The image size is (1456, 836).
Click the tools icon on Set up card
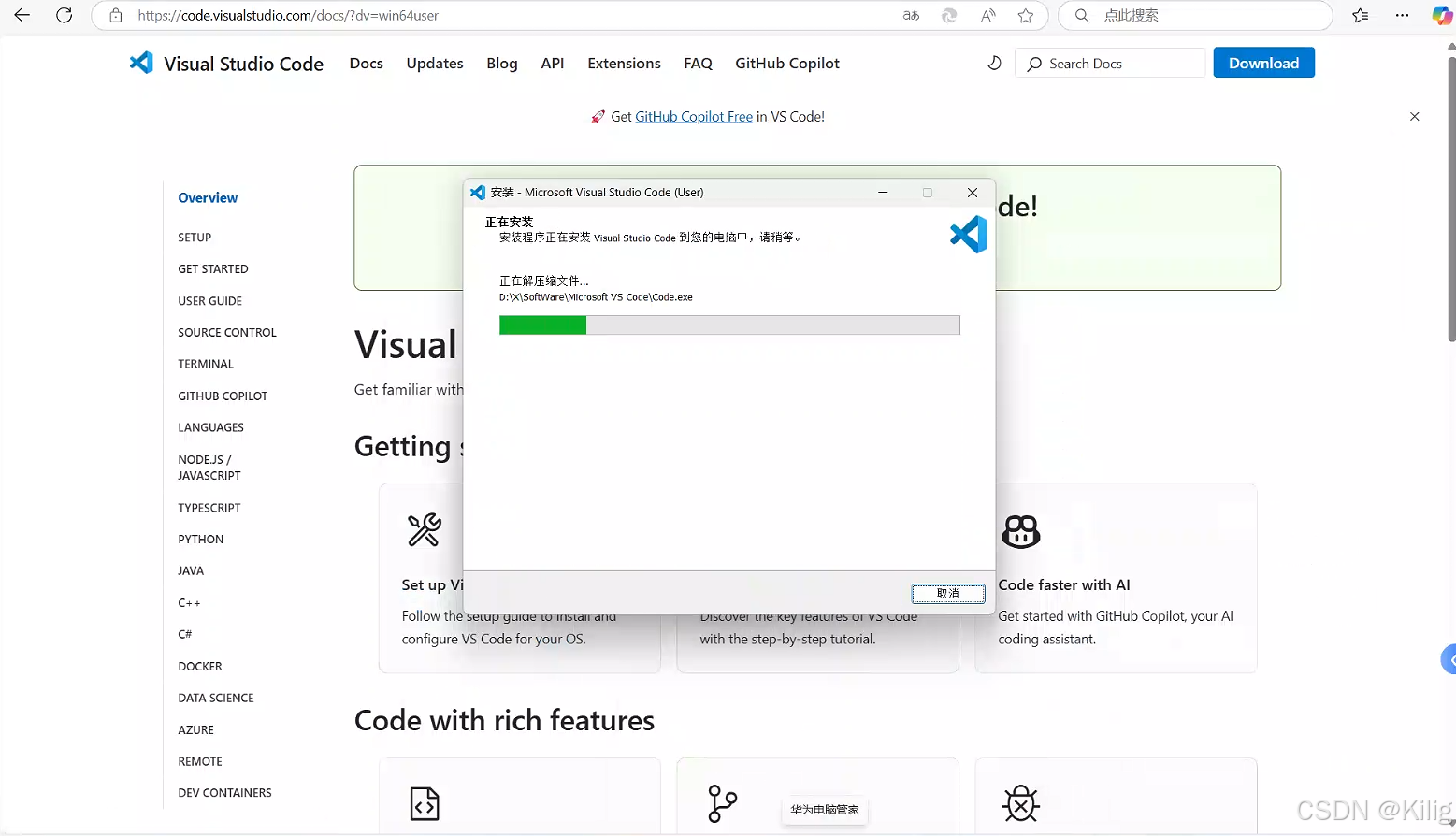pyautogui.click(x=425, y=529)
